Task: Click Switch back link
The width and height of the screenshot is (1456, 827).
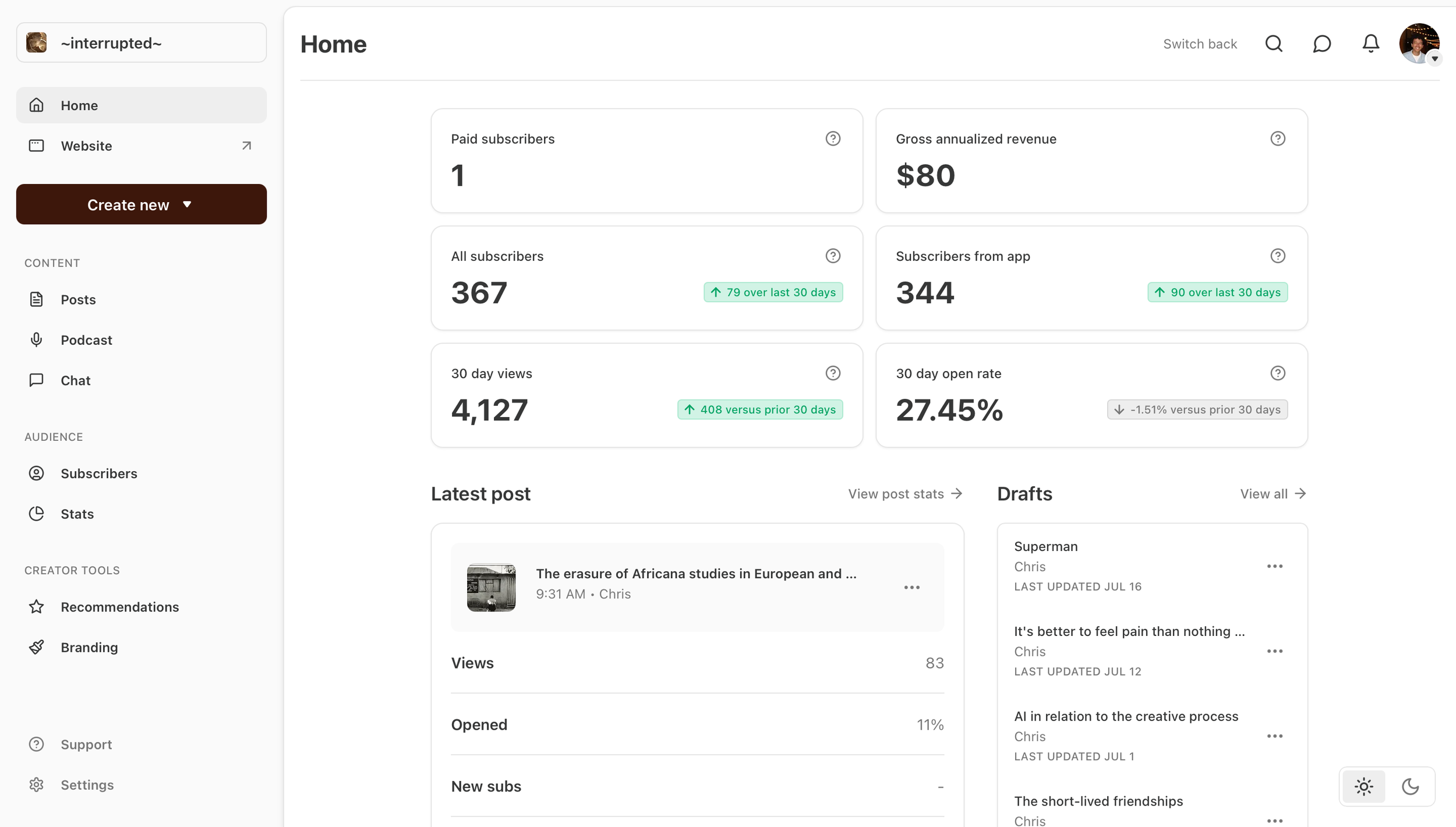Action: coord(1200,44)
